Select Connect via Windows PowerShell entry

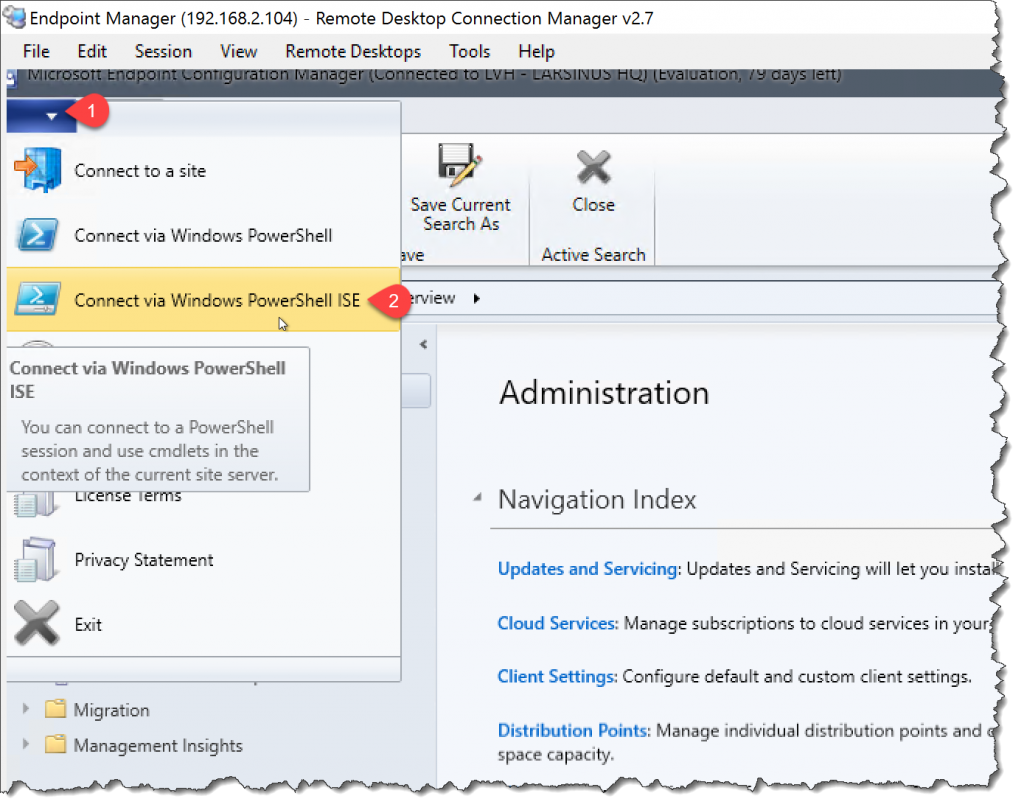[x=203, y=235]
